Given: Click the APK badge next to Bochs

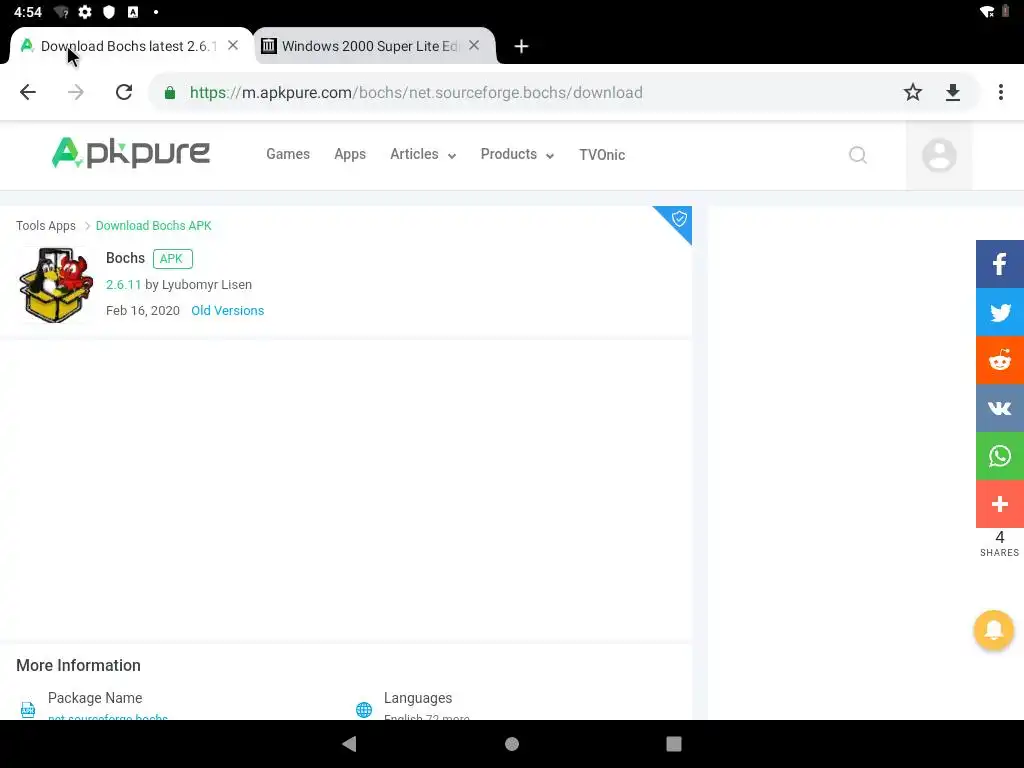Looking at the screenshot, I should (x=172, y=259).
